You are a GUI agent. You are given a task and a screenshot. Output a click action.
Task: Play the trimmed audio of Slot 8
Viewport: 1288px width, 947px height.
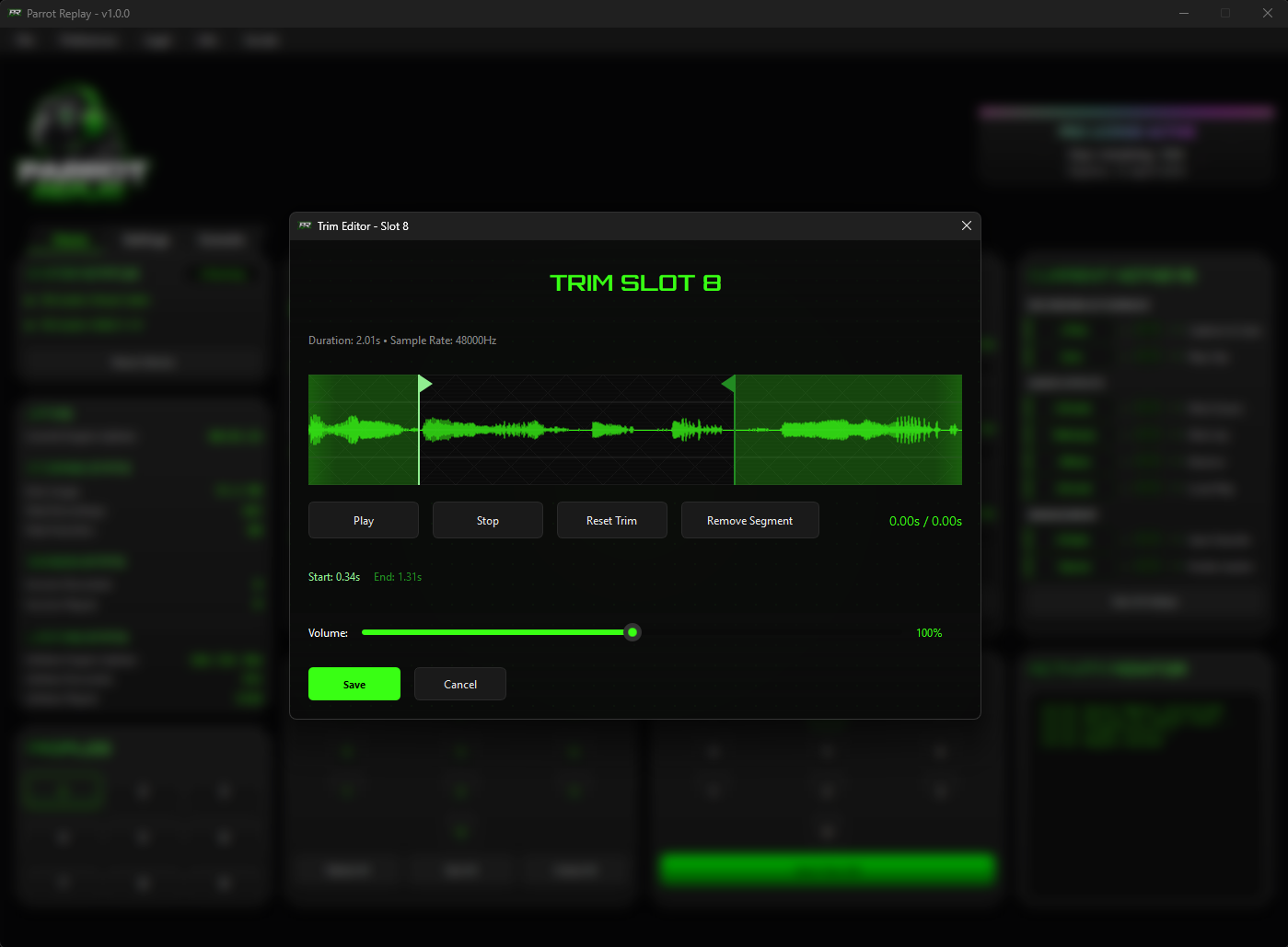pos(363,520)
